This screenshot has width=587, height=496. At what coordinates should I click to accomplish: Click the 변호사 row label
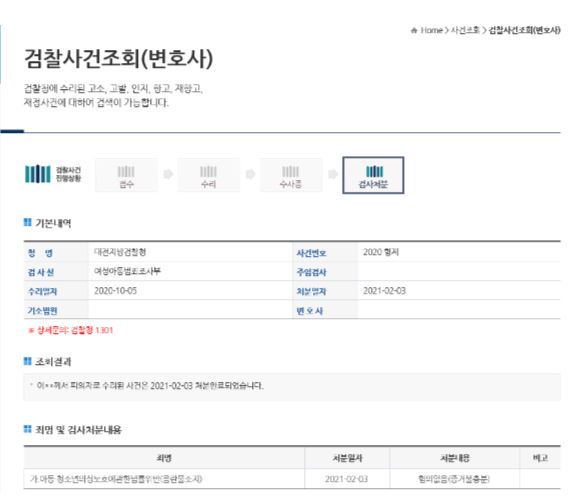point(309,311)
